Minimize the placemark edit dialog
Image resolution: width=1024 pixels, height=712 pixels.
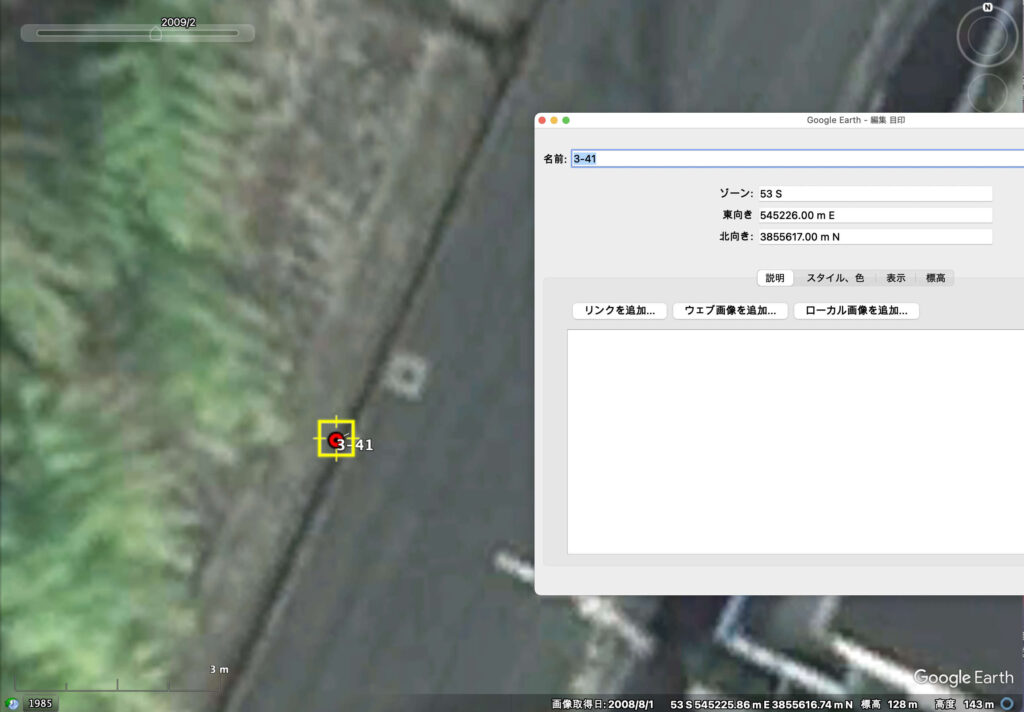(x=554, y=120)
